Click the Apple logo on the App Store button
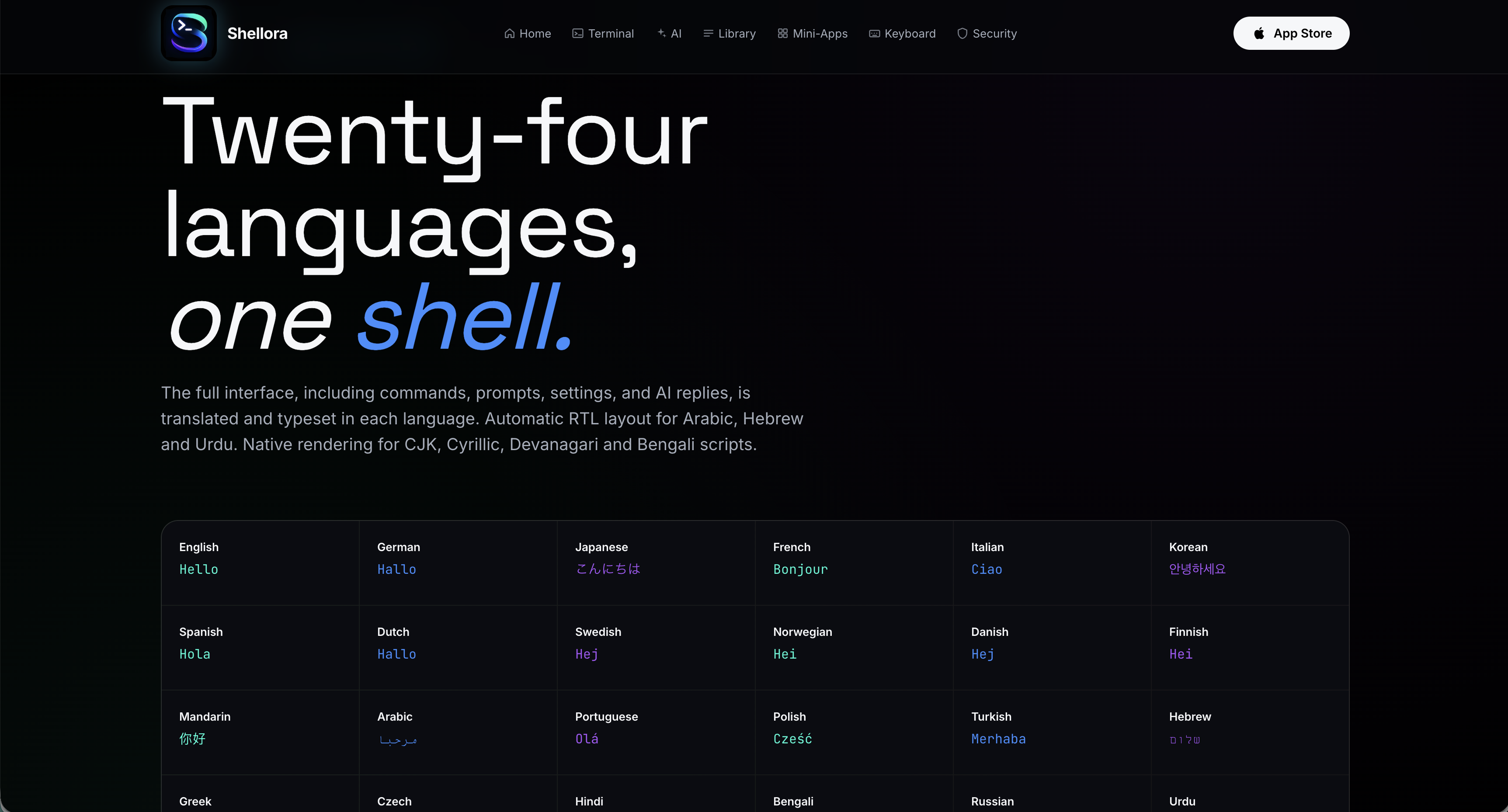 (1258, 33)
